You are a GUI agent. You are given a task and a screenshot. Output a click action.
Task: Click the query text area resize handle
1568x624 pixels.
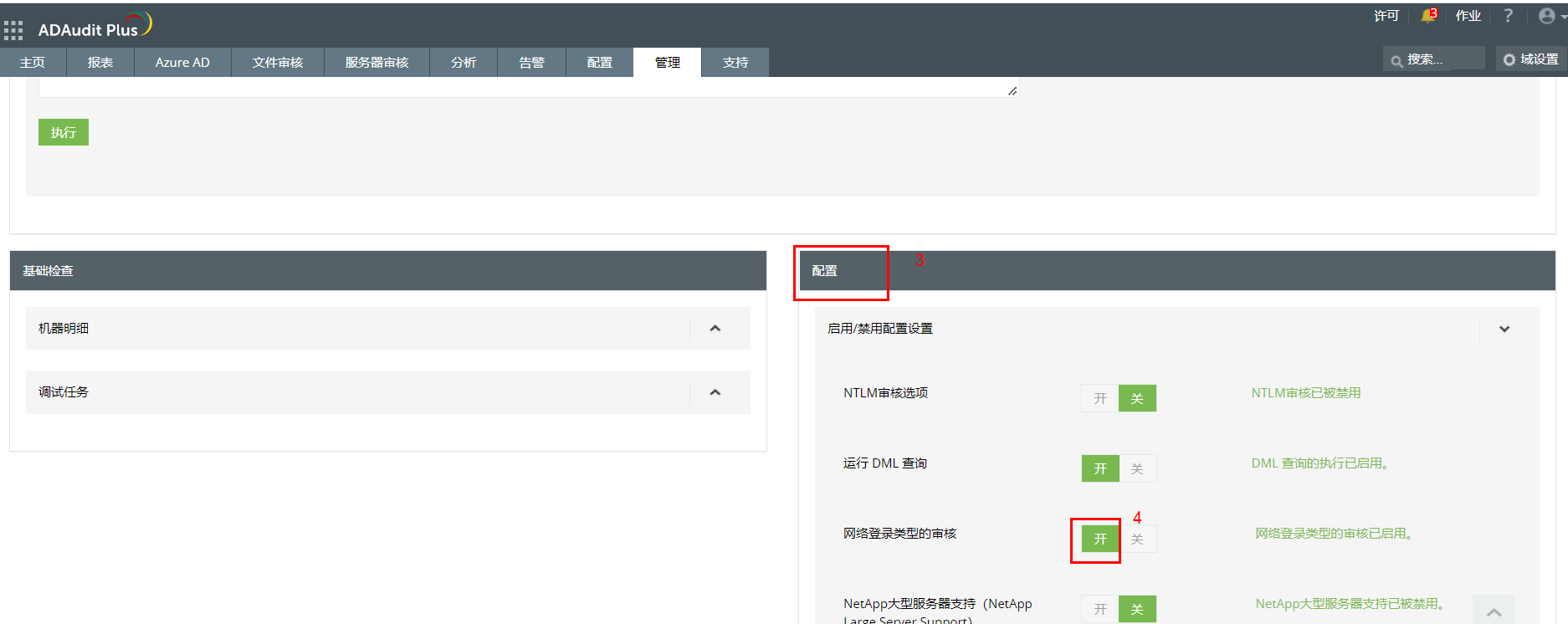[x=1012, y=90]
